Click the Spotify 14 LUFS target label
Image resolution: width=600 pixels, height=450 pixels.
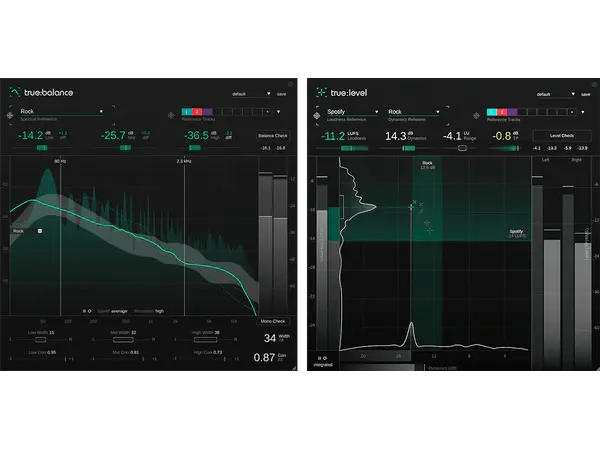pos(517,233)
